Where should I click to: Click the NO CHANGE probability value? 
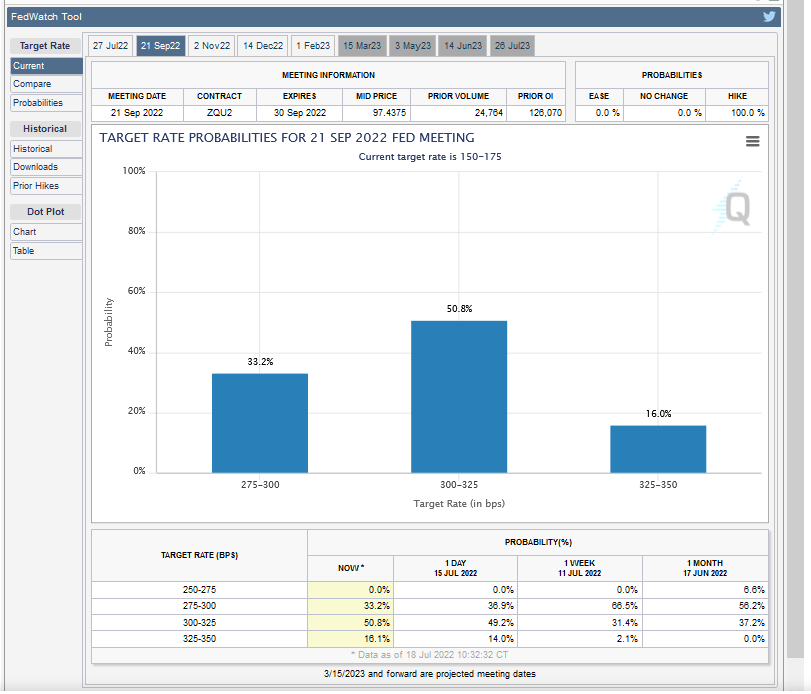coord(689,113)
